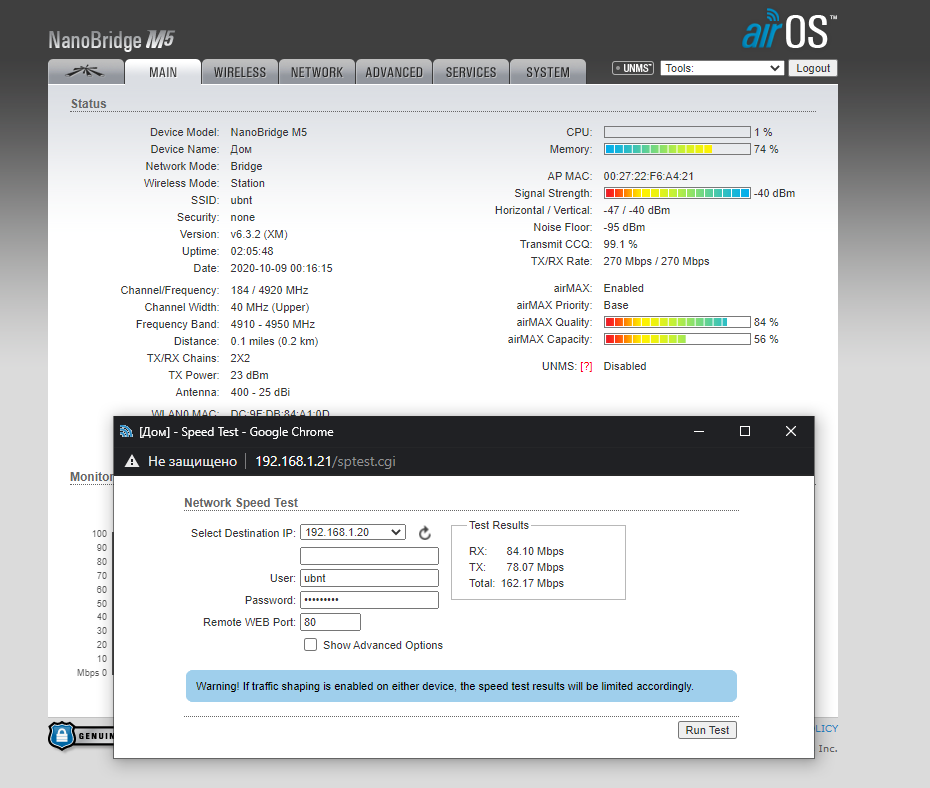Viewport: 930px width, 788px height.
Task: Click the TX 78.07 Mbps result
Action: click(x=516, y=567)
